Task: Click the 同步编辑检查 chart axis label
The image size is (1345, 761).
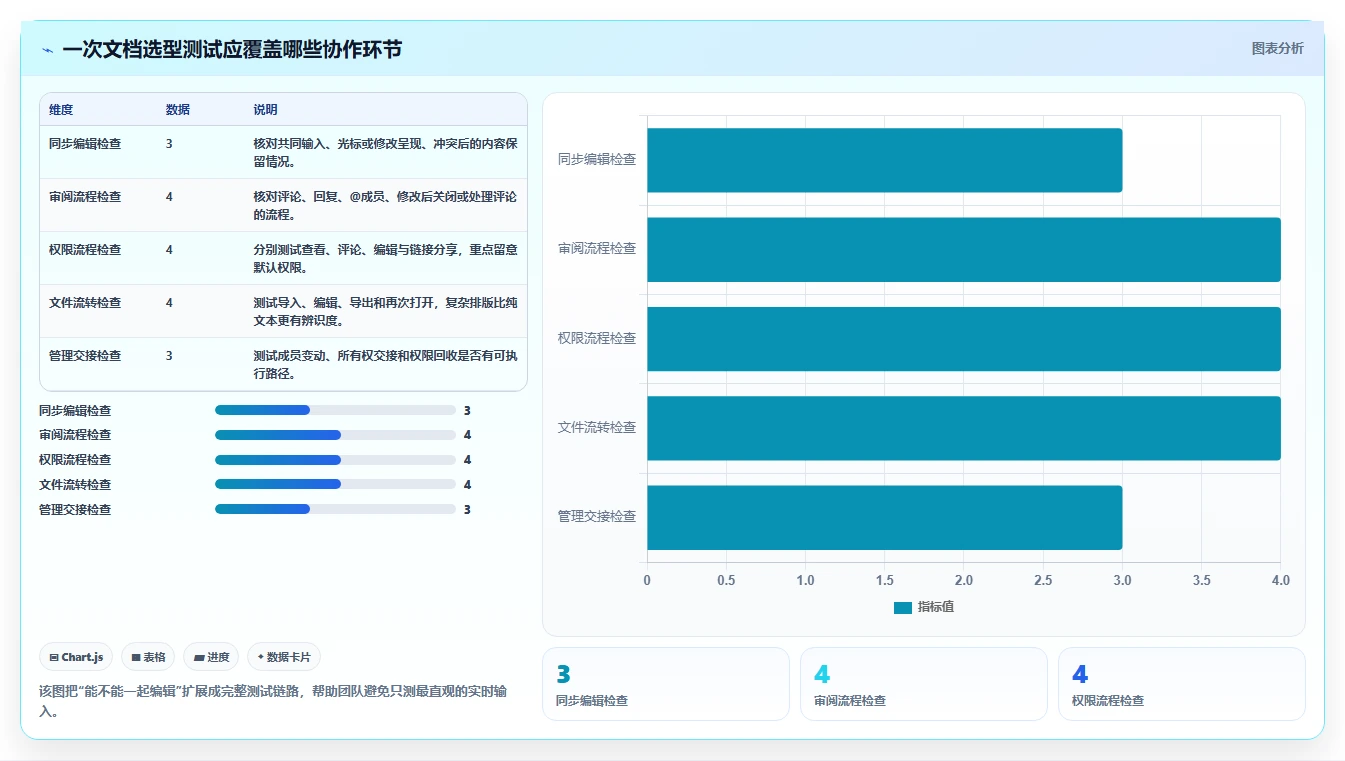Action: coord(597,160)
